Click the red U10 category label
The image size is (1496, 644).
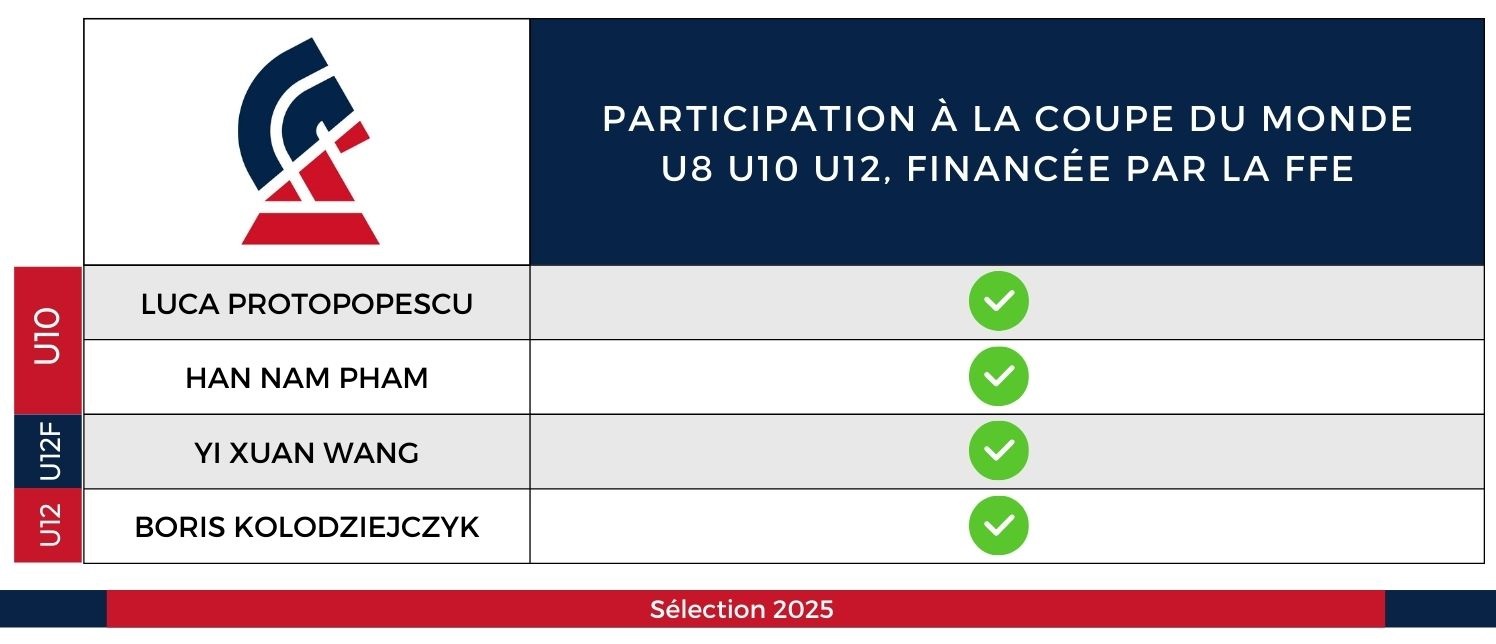tap(48, 340)
